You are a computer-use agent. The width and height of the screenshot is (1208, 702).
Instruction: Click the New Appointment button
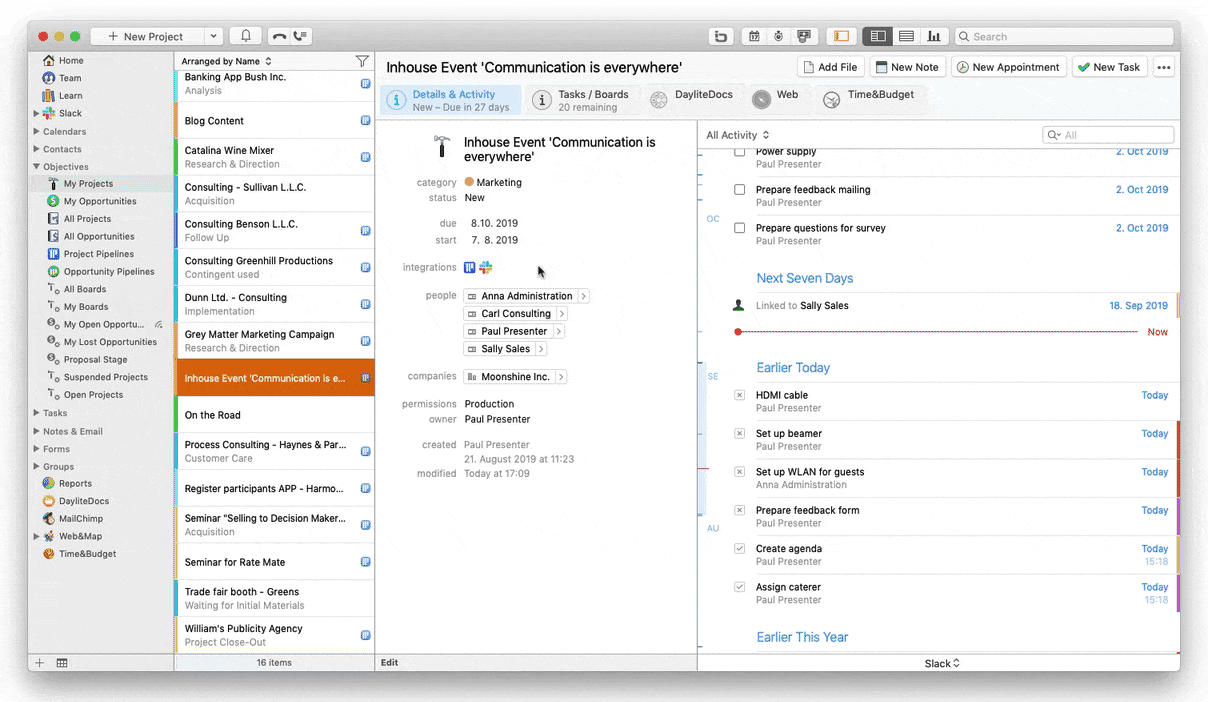click(x=1007, y=67)
